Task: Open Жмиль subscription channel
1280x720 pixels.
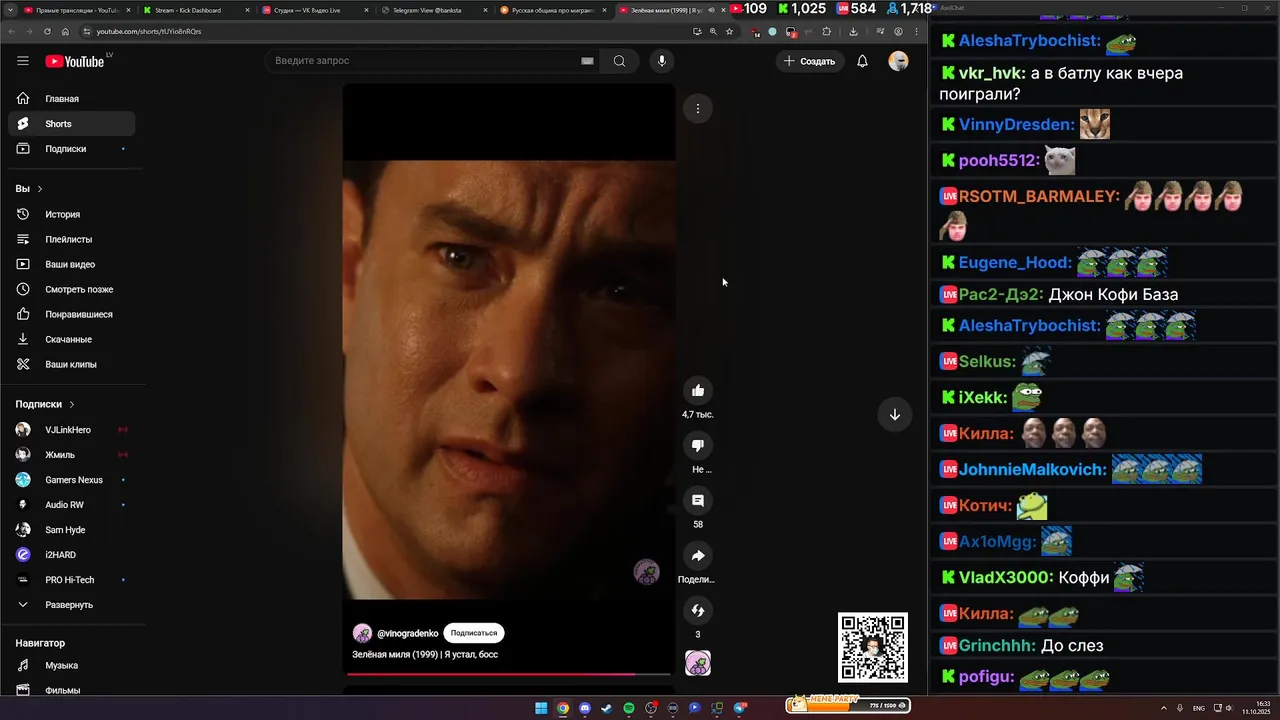Action: pos(71,455)
